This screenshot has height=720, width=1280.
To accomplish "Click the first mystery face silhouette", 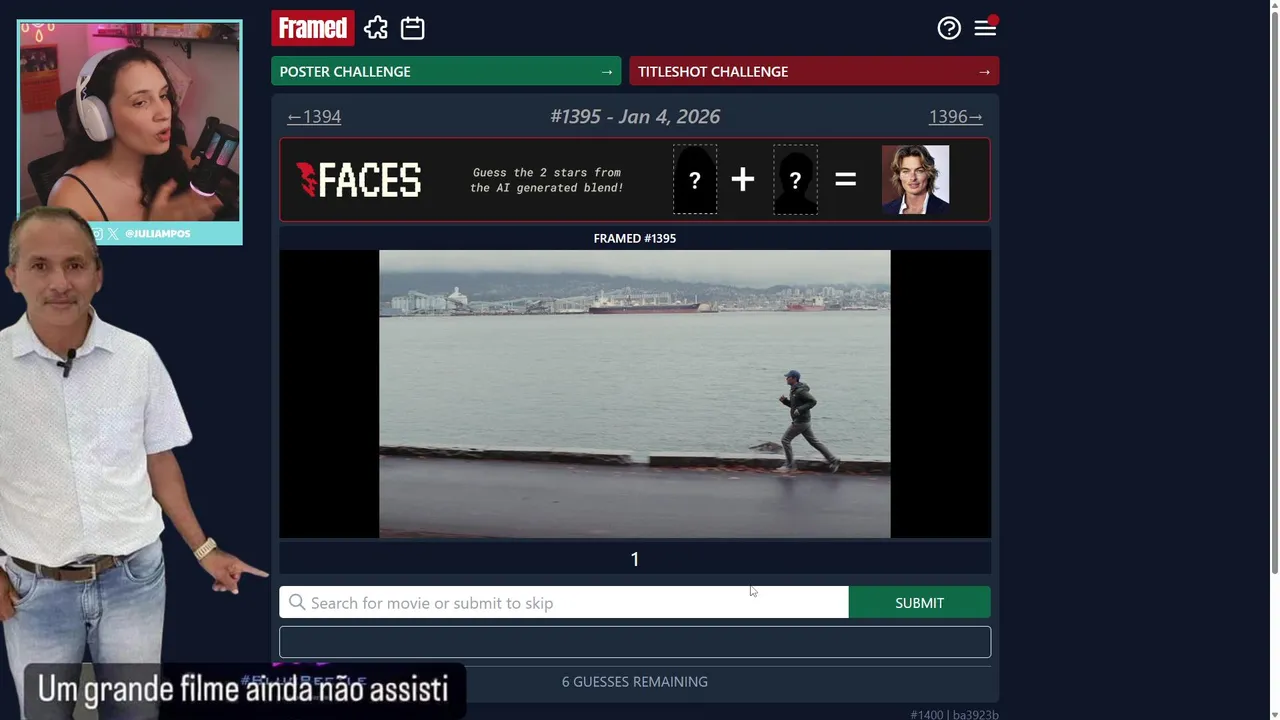I will [x=695, y=180].
